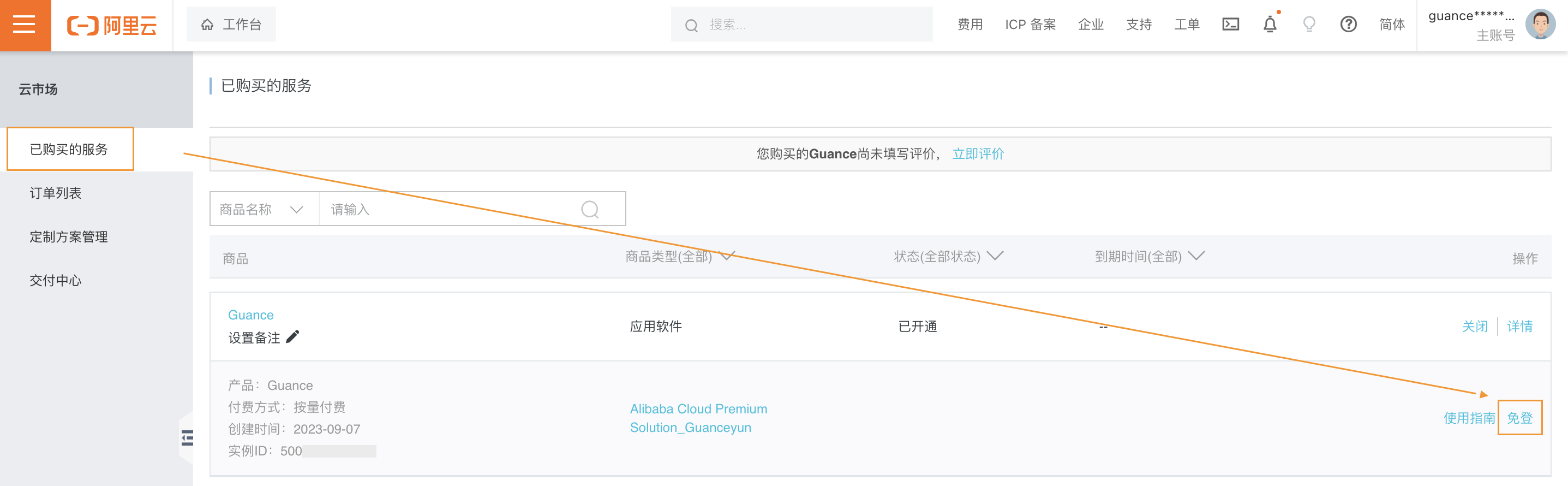Viewport: 1568px width, 486px height.
Task: Click the 应用软件 product type cell
Action: coord(656,327)
